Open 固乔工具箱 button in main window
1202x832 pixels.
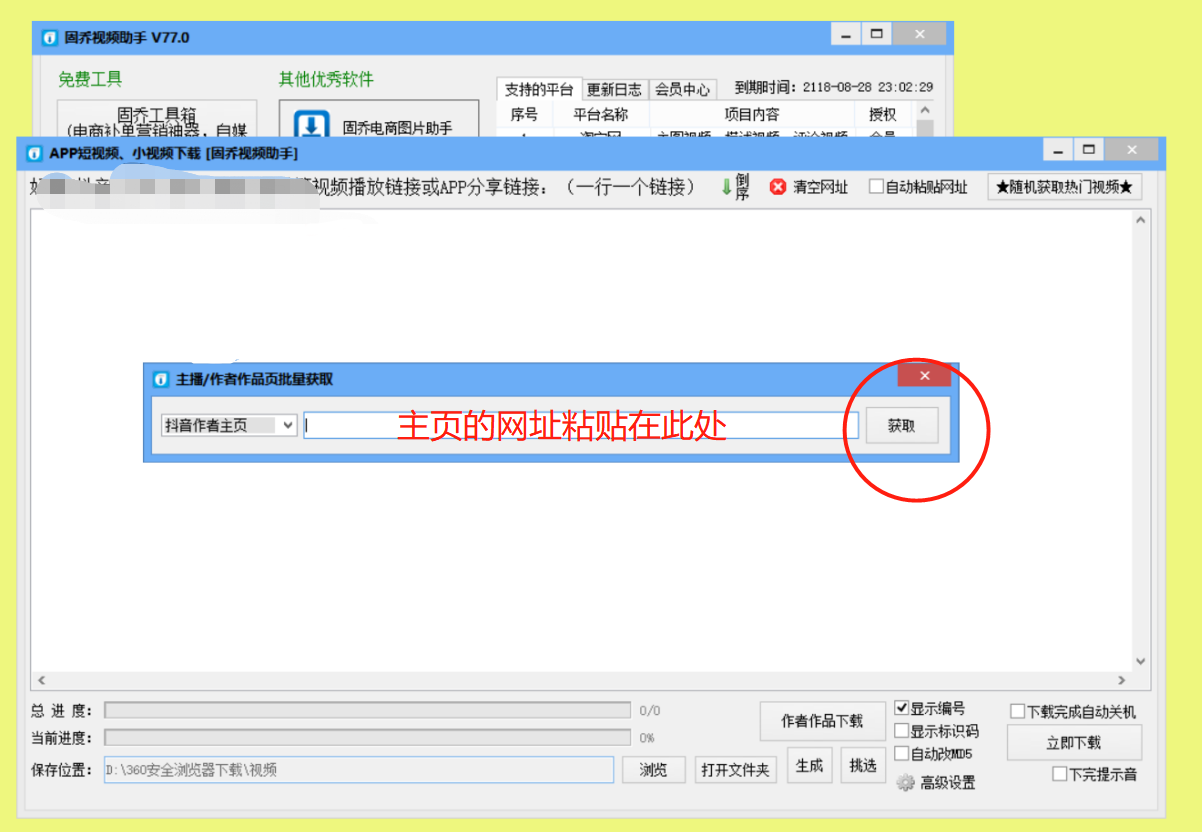click(x=157, y=120)
